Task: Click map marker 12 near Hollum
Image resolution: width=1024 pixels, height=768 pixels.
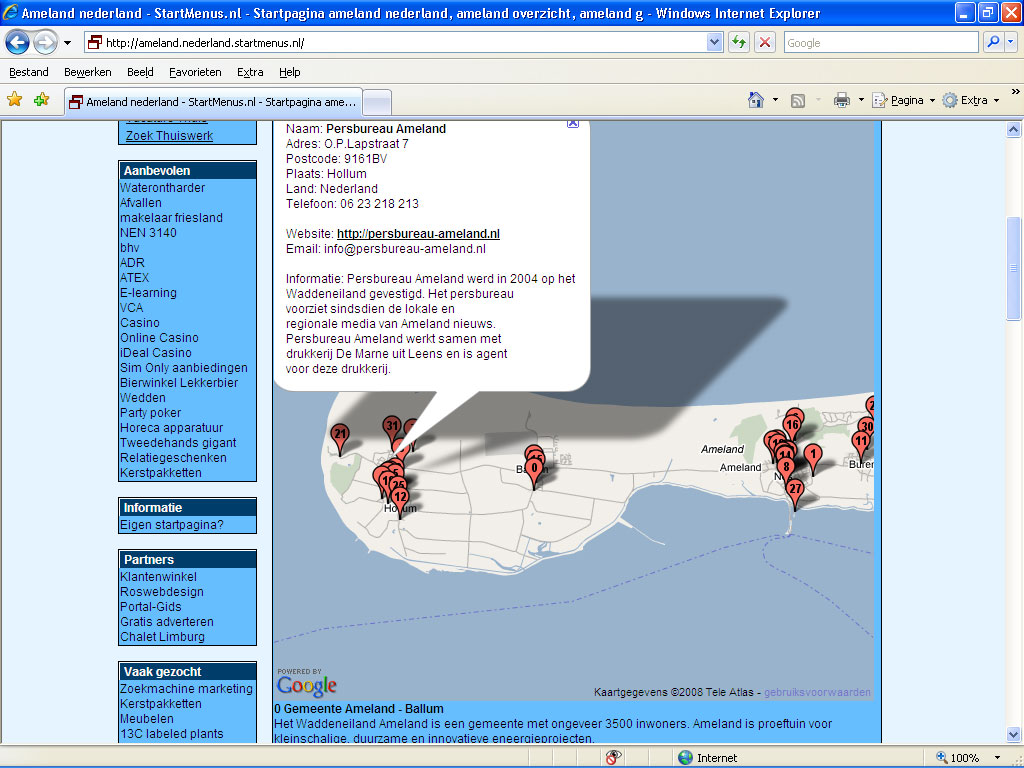Action: tap(400, 498)
